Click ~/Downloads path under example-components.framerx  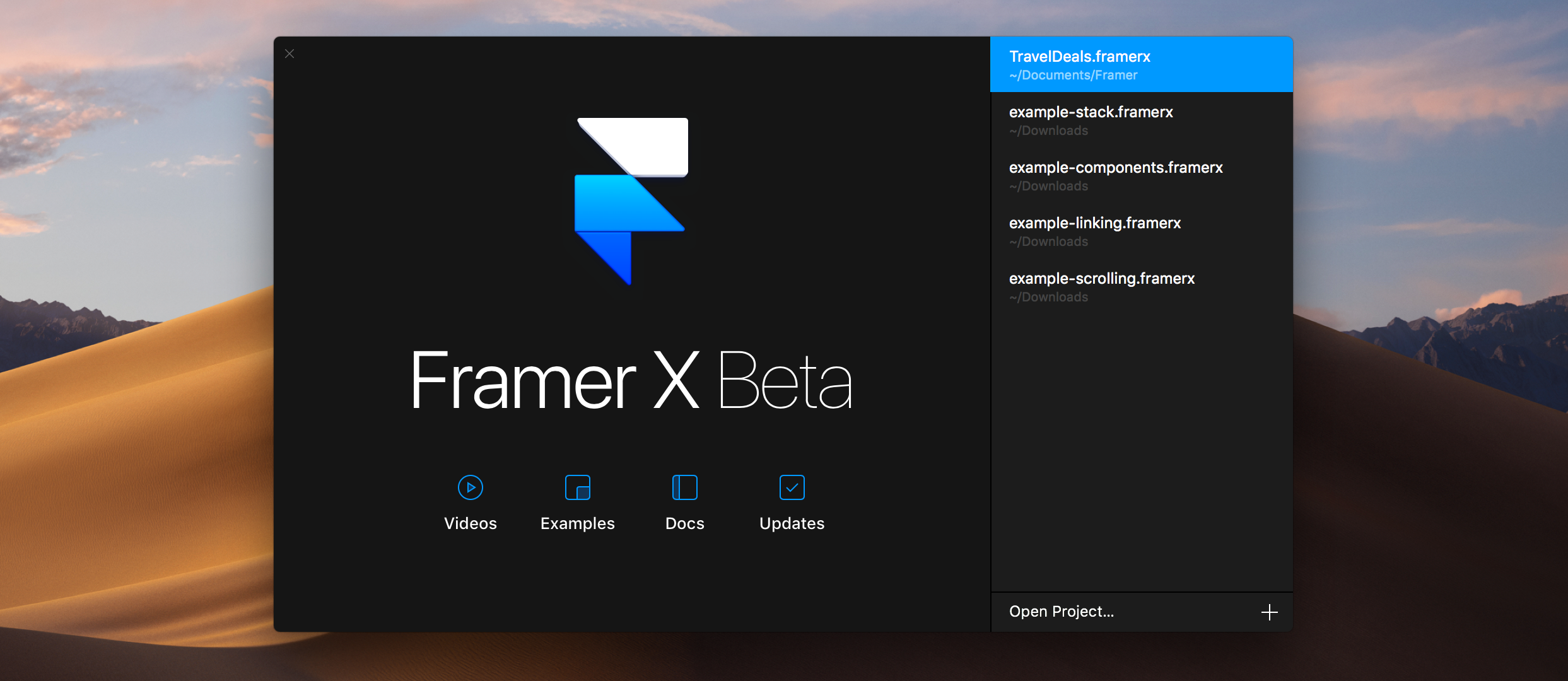coord(1048,186)
